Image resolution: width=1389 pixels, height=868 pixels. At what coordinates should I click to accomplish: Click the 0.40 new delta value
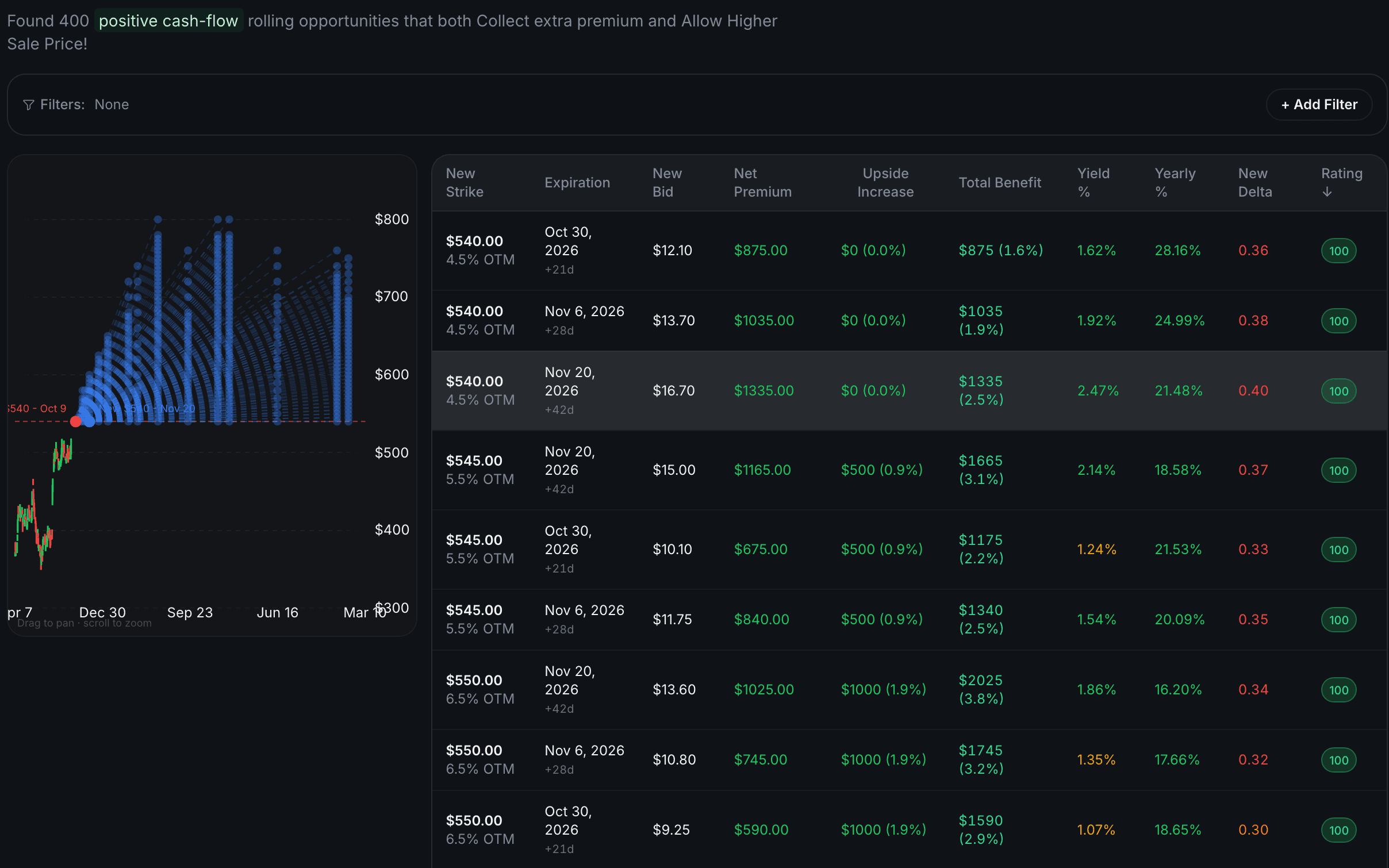[1253, 390]
